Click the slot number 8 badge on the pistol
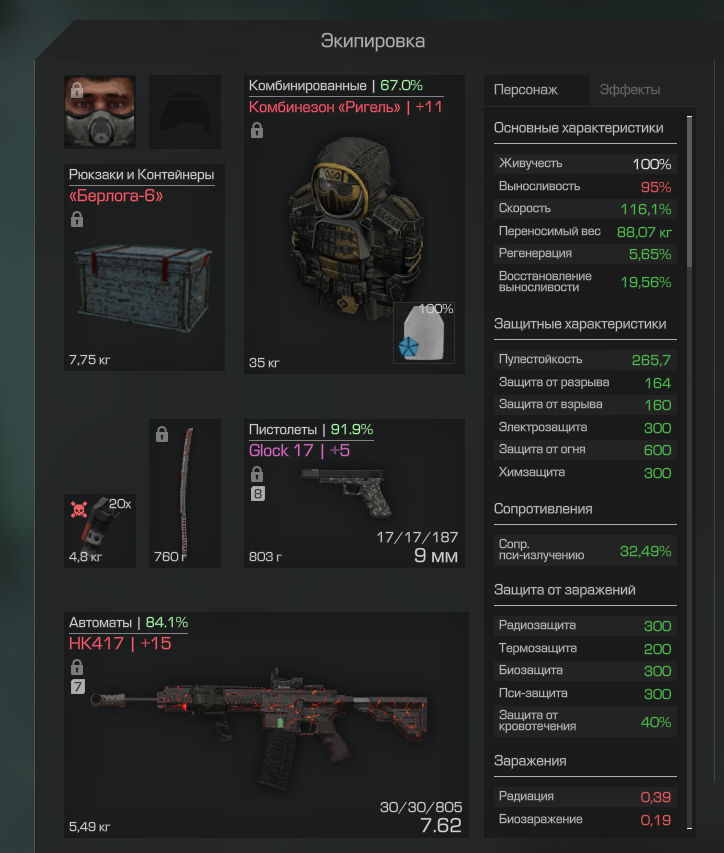Screen dimensions: 724x853 [257, 494]
